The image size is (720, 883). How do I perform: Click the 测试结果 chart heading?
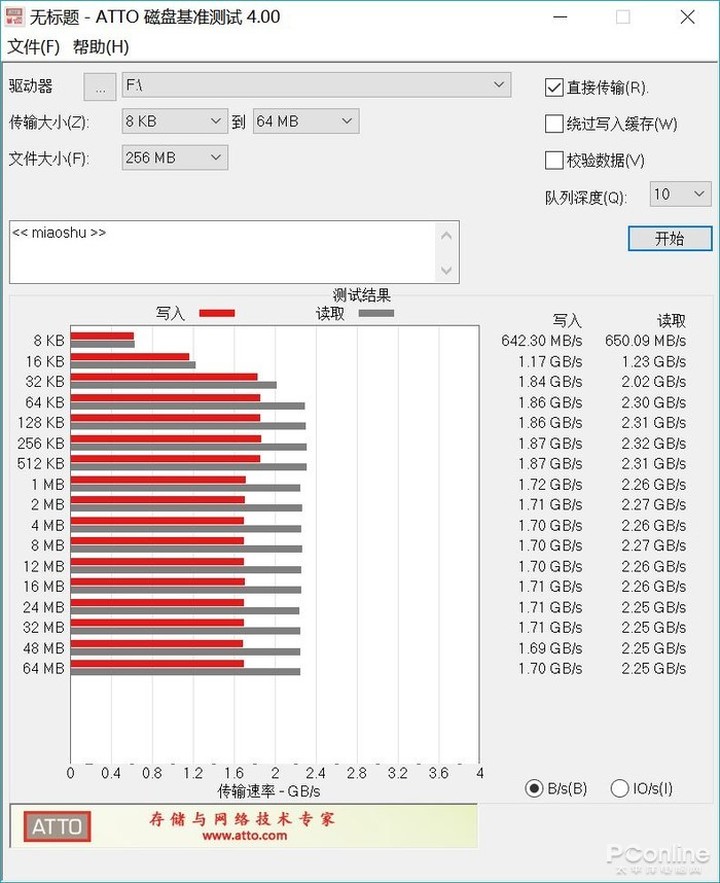click(x=361, y=295)
